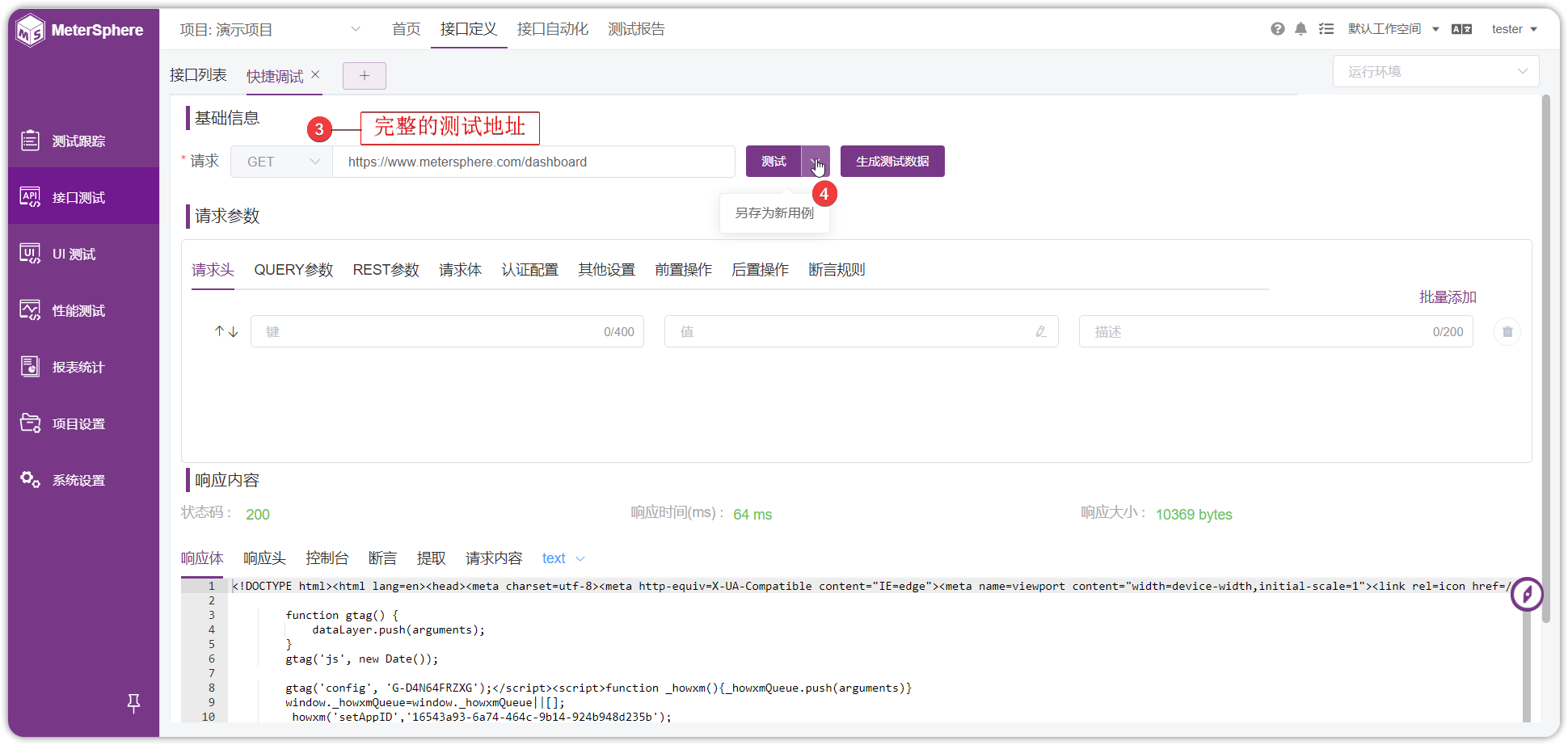Show the 响应体 response tab

point(202,558)
